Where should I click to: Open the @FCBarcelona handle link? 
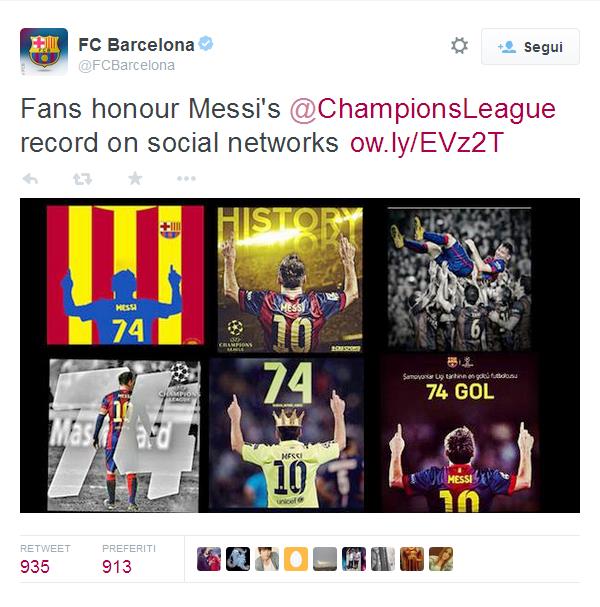pyautogui.click(x=127, y=65)
